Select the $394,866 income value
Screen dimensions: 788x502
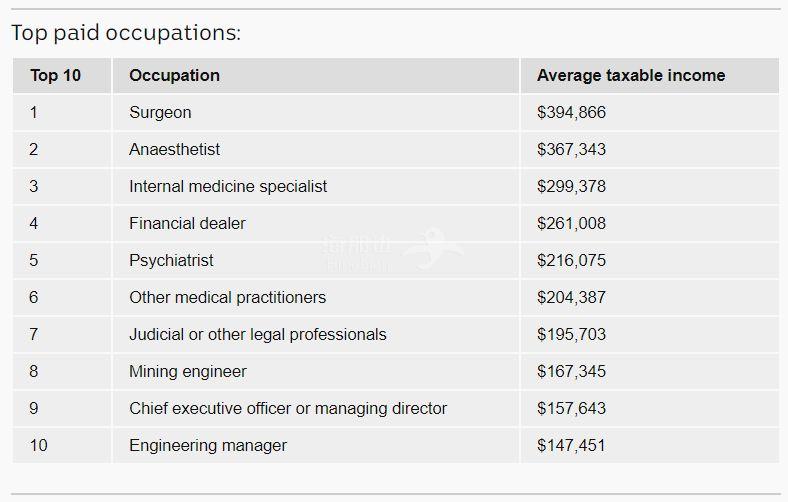click(x=571, y=113)
